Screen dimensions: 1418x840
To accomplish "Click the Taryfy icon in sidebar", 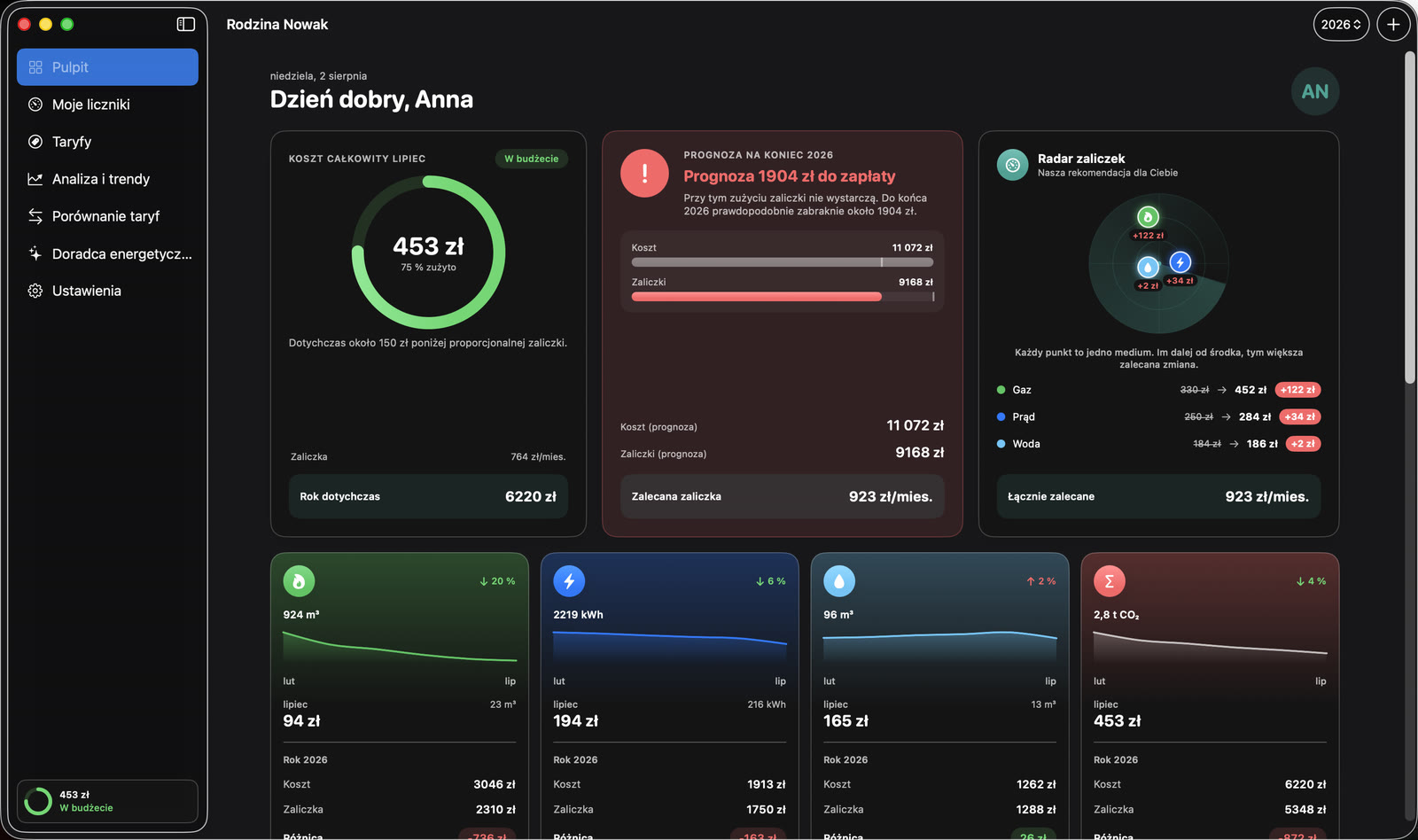I will (x=35, y=142).
